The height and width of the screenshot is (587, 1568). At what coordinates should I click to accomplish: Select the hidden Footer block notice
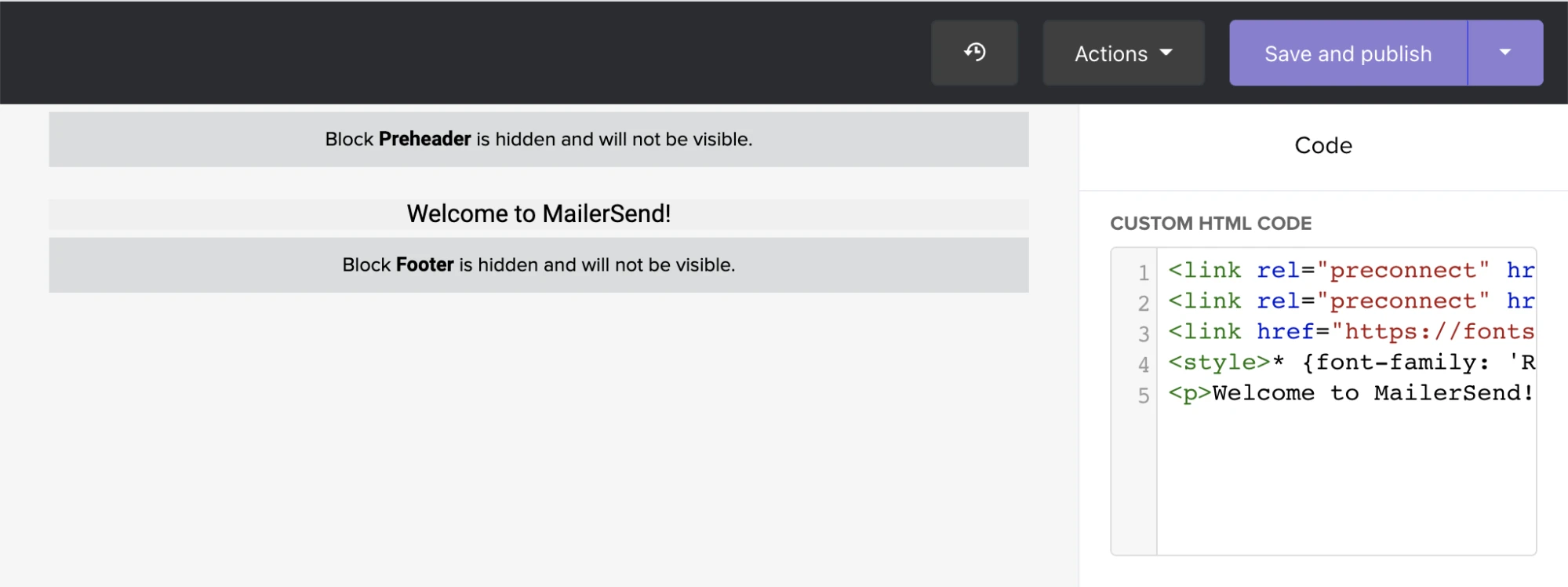538,265
